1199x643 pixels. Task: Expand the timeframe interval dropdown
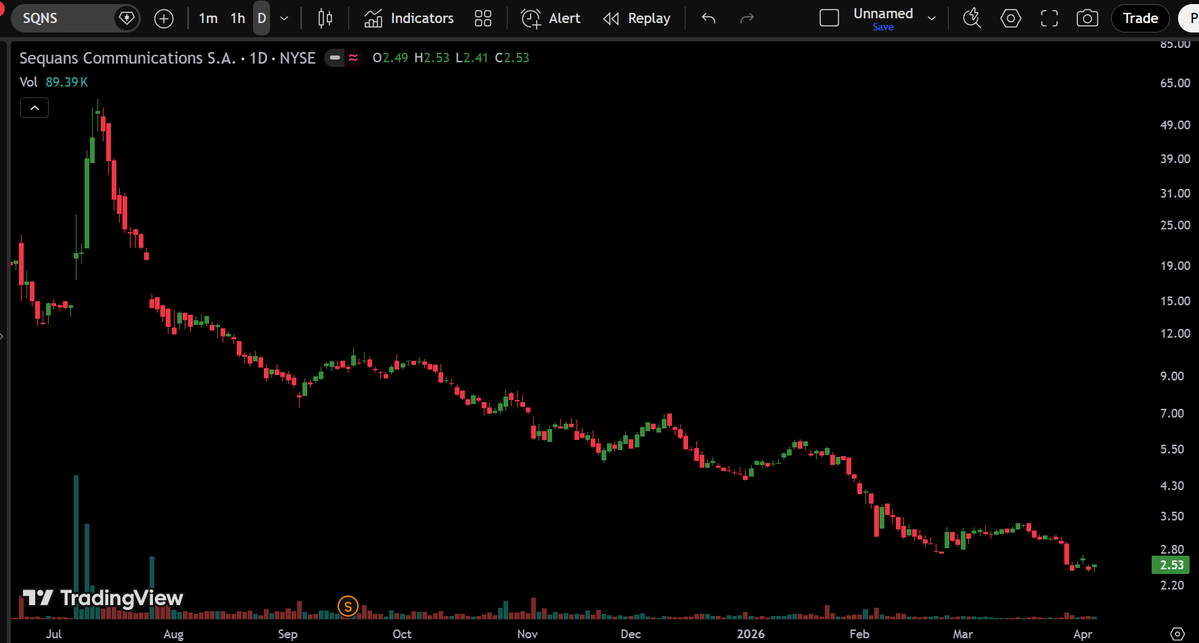point(284,18)
